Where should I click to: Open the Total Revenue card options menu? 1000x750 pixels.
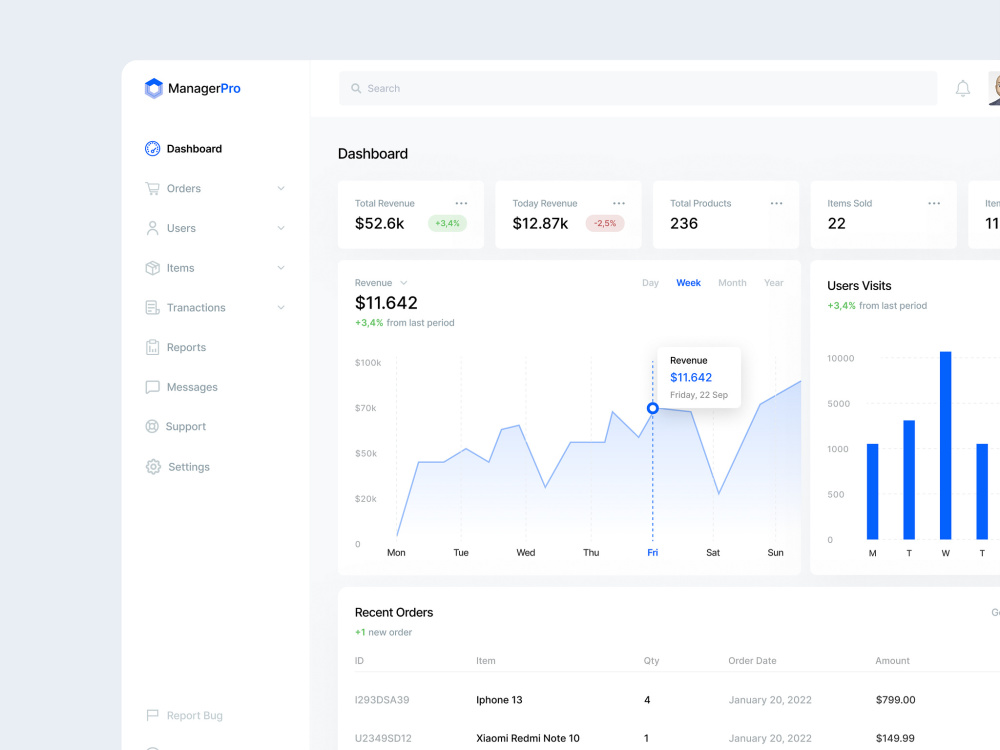[x=461, y=202]
